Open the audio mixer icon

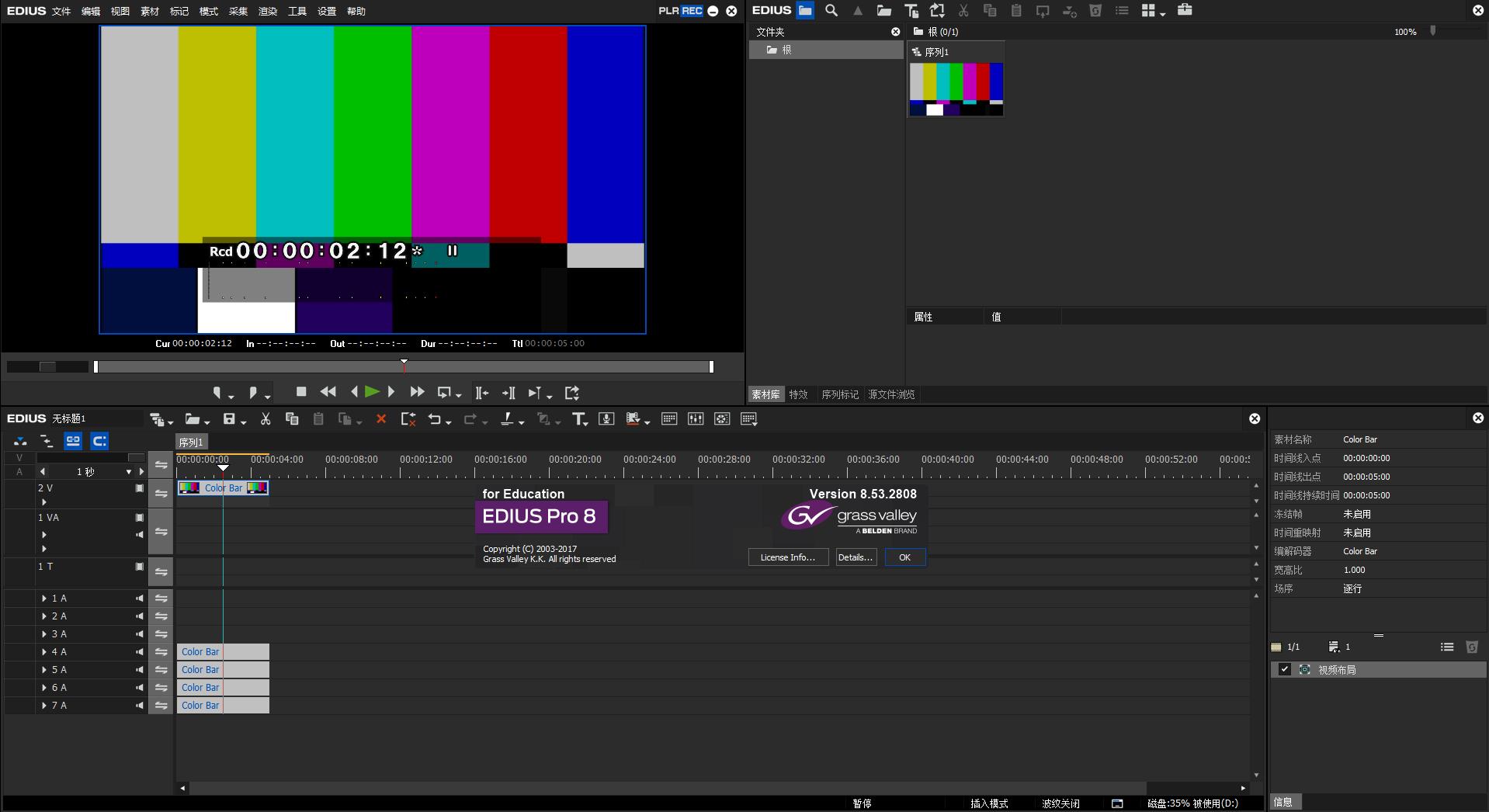click(696, 419)
